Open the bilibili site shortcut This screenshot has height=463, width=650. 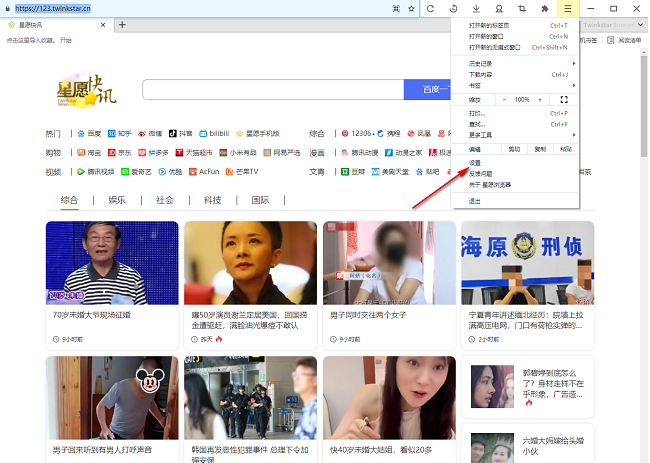pyautogui.click(x=214, y=133)
